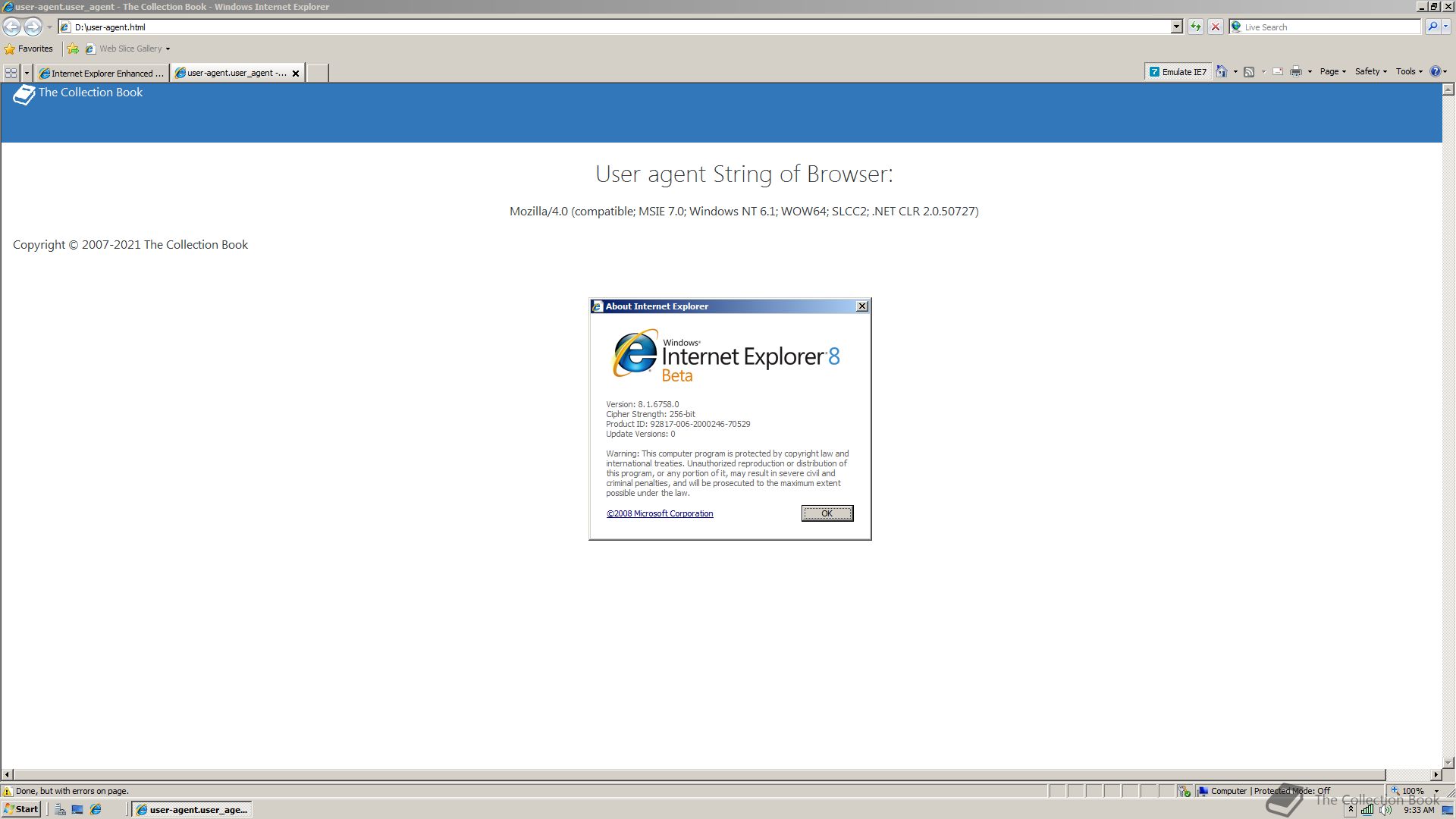Click the network signal tray icon
Screen dimensions: 1456x819
point(1367,810)
